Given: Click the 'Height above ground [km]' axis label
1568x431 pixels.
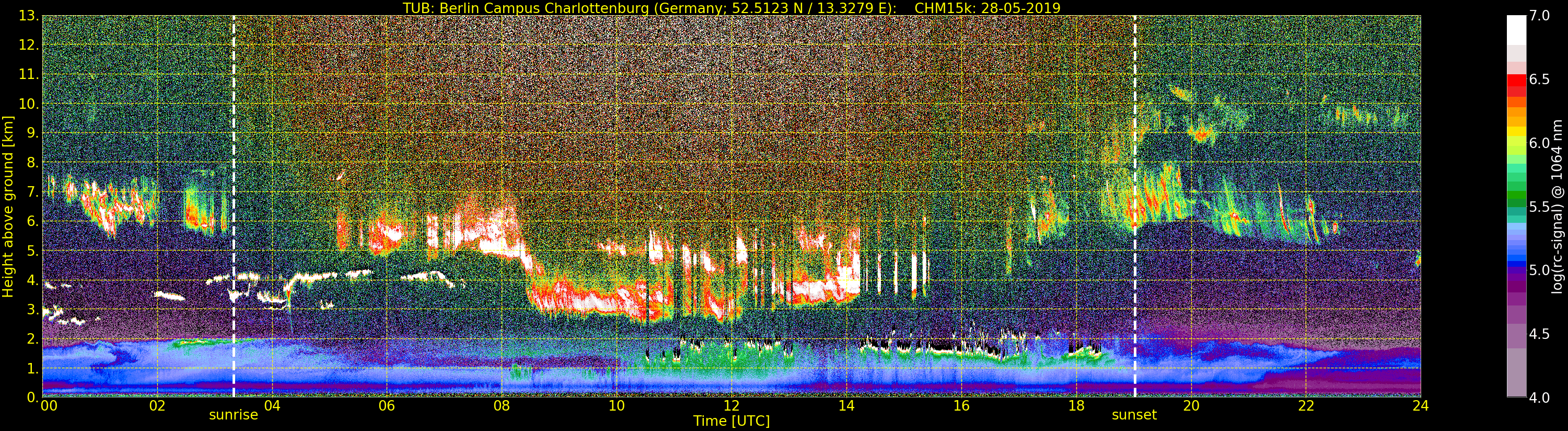Looking at the screenshot, I should [x=8, y=206].
